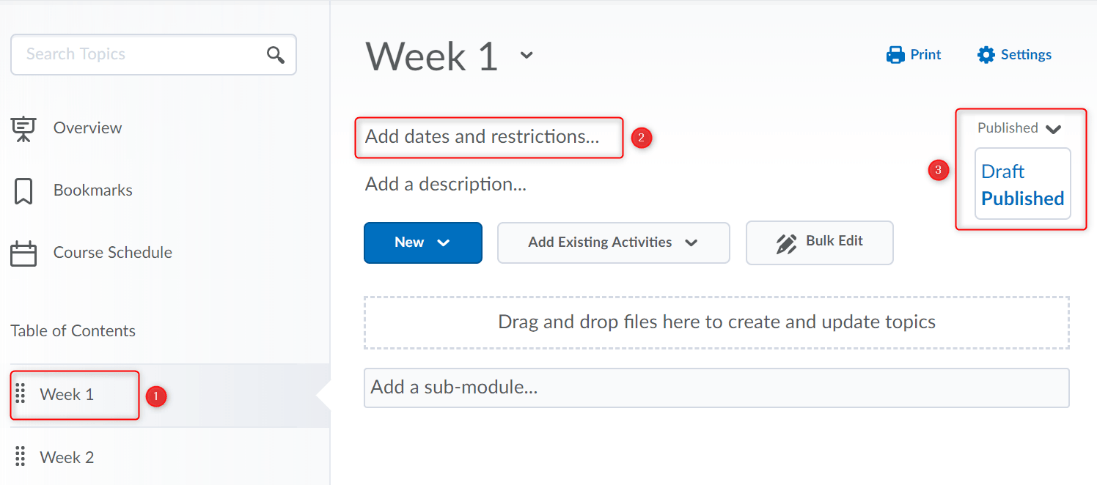Image resolution: width=1097 pixels, height=485 pixels.
Task: Click Add a description link
Action: point(445,184)
